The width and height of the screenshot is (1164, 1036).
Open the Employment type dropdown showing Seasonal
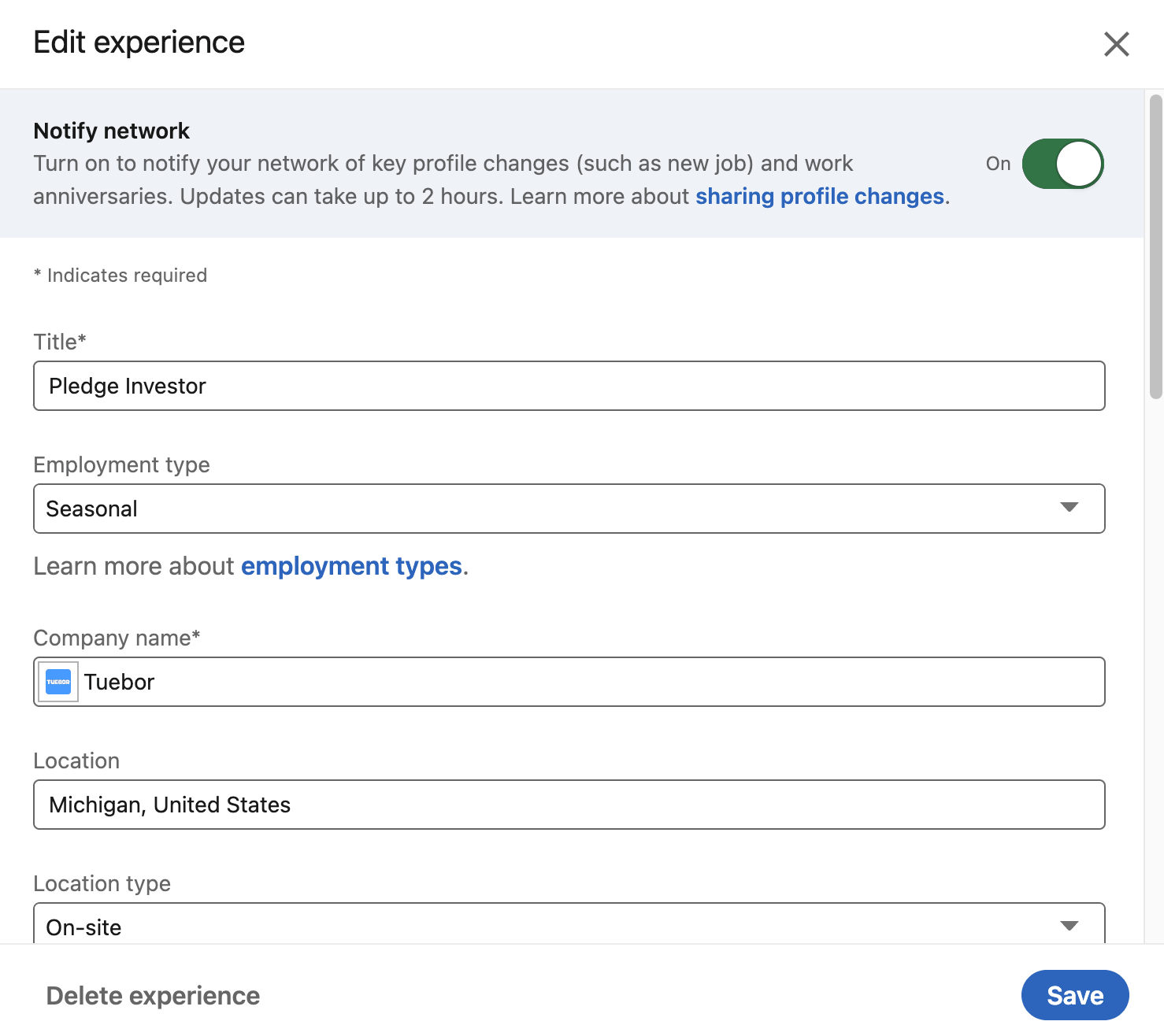point(569,509)
